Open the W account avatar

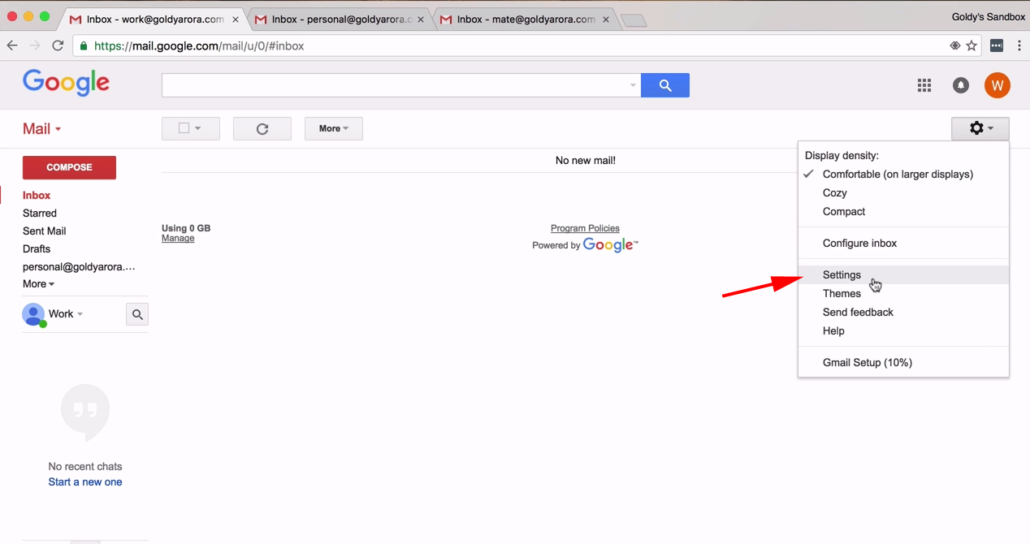997,85
